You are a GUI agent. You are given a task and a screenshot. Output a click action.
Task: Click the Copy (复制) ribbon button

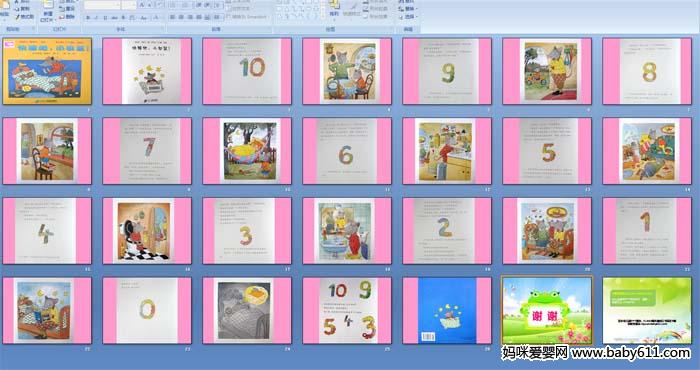click(22, 8)
